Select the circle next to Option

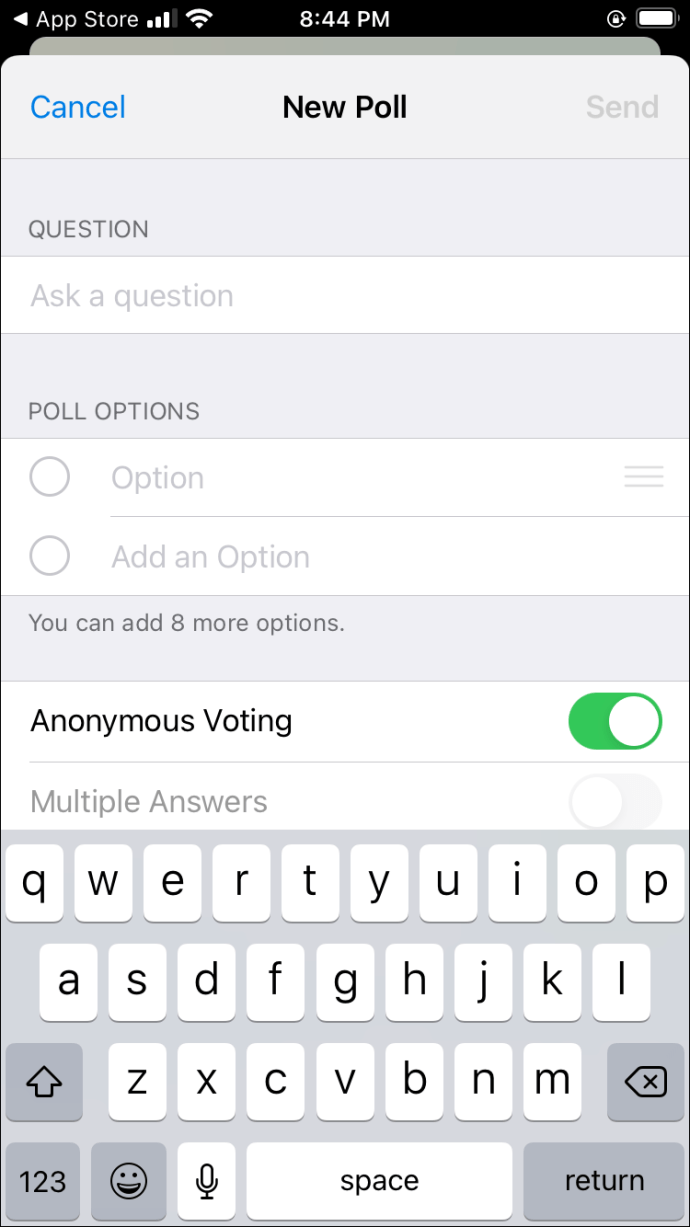50,477
